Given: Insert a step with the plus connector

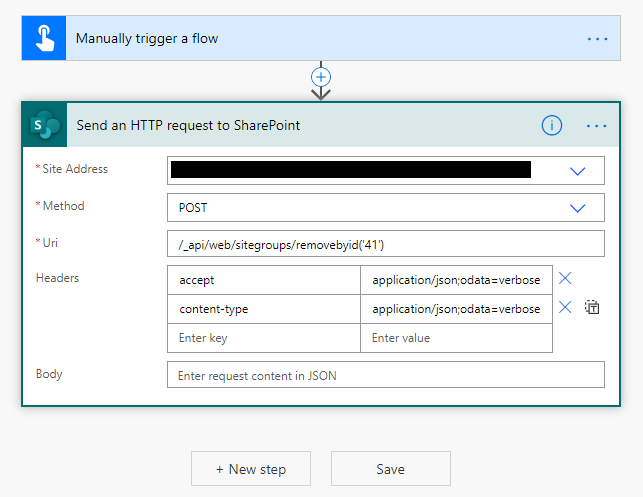Looking at the screenshot, I should point(321,77).
